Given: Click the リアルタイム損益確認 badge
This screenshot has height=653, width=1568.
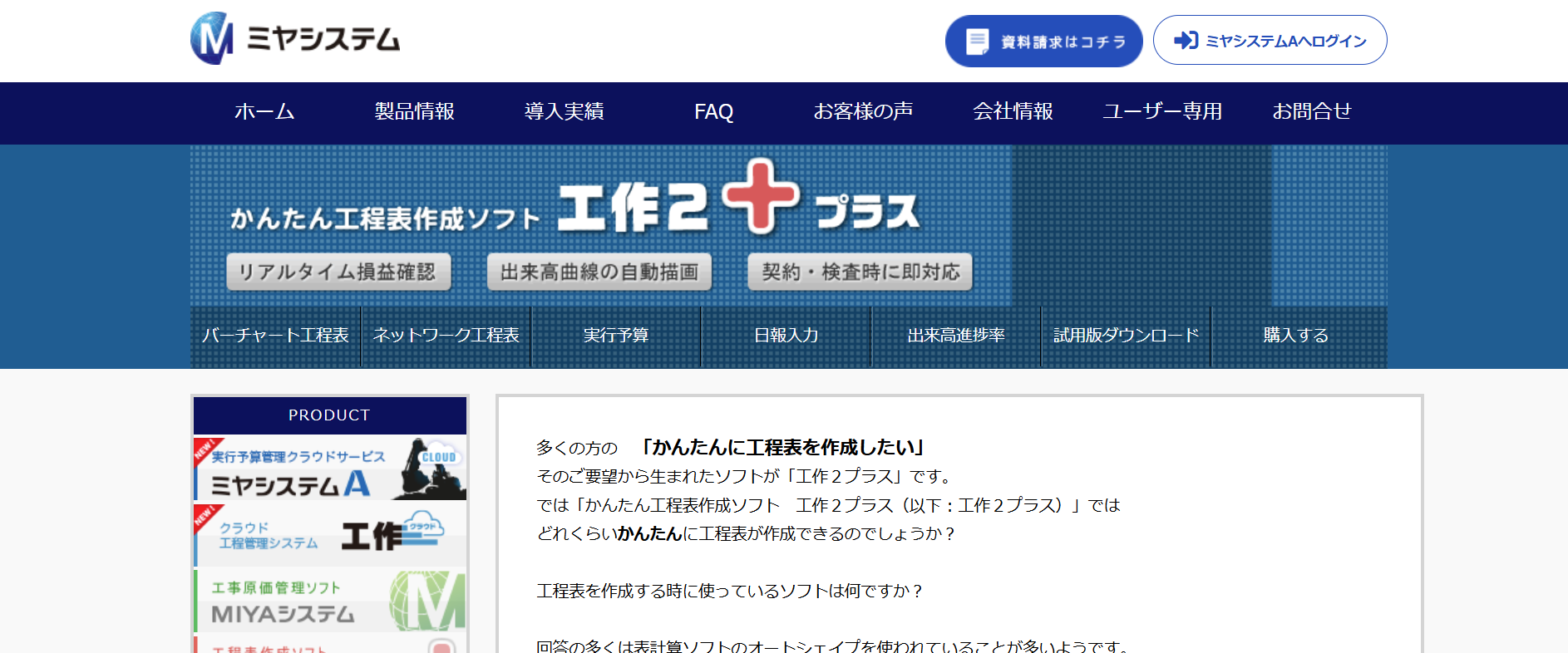Looking at the screenshot, I should point(338,272).
